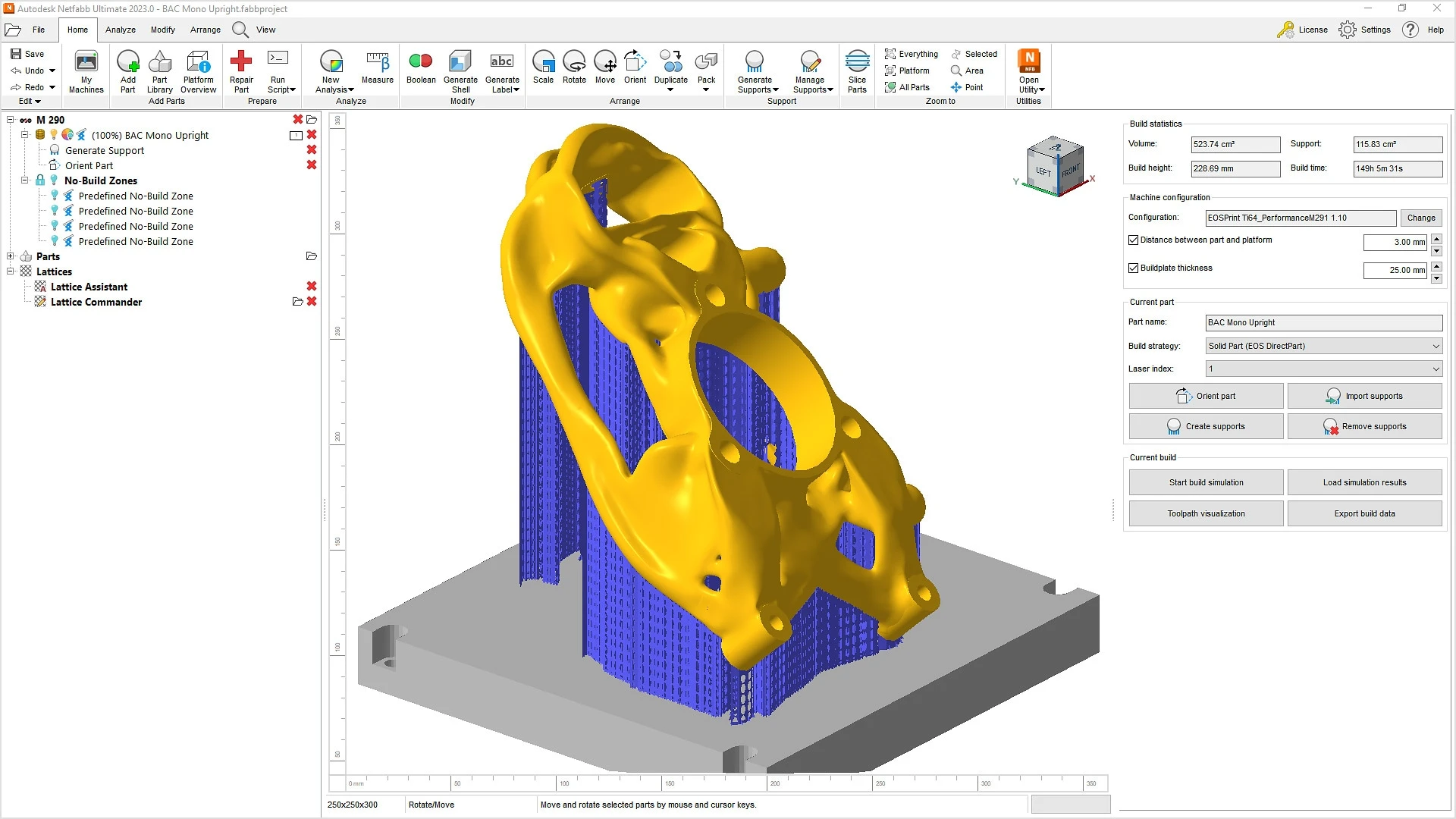
Task: Expand the Parts tree section
Action: tap(8, 256)
